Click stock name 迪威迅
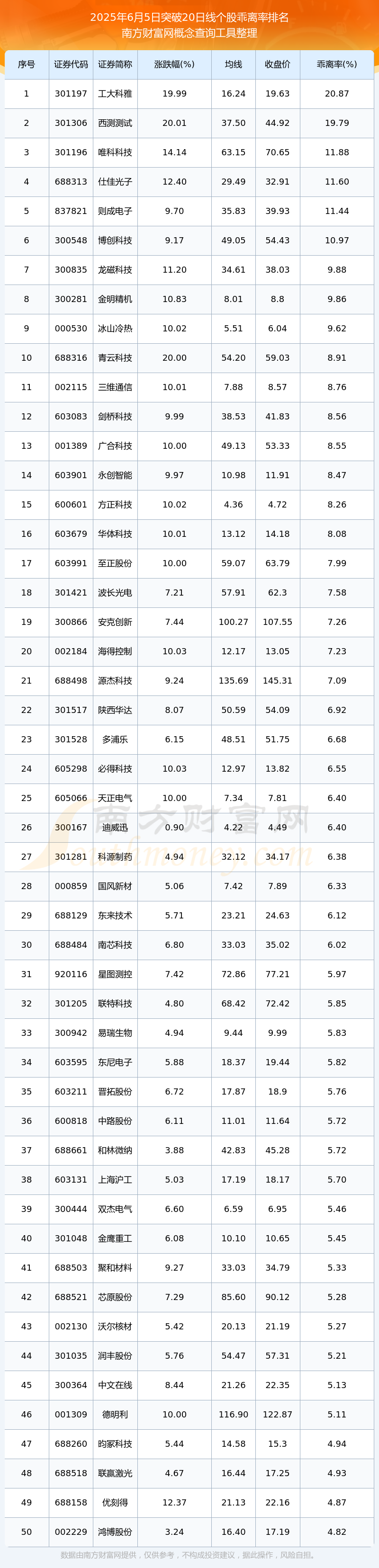Viewport: 379px width, 1568px height. pos(115,827)
